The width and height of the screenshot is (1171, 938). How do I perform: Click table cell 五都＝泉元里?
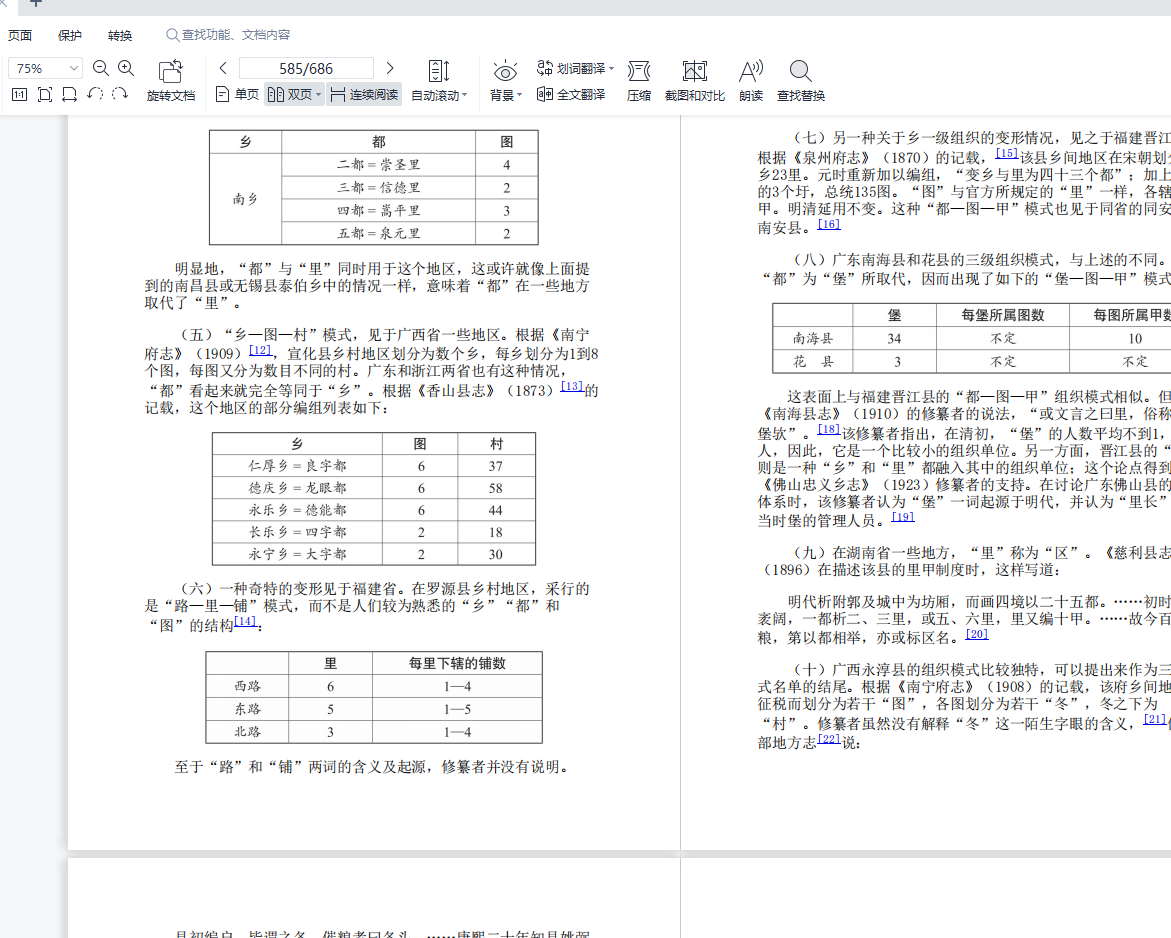(379, 233)
